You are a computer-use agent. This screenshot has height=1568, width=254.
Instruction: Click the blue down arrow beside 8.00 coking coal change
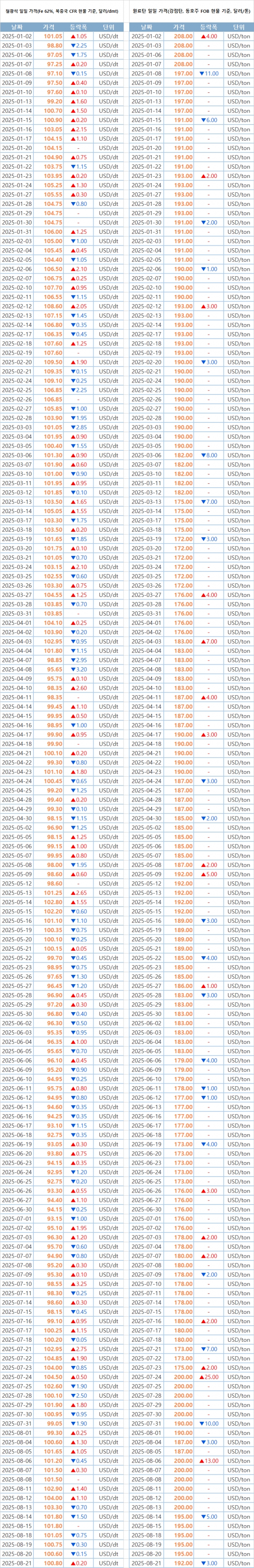tap(205, 455)
